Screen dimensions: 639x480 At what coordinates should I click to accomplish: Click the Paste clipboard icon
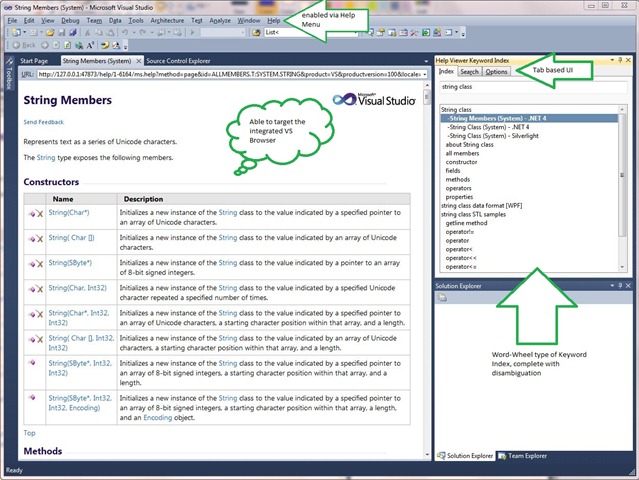110,32
